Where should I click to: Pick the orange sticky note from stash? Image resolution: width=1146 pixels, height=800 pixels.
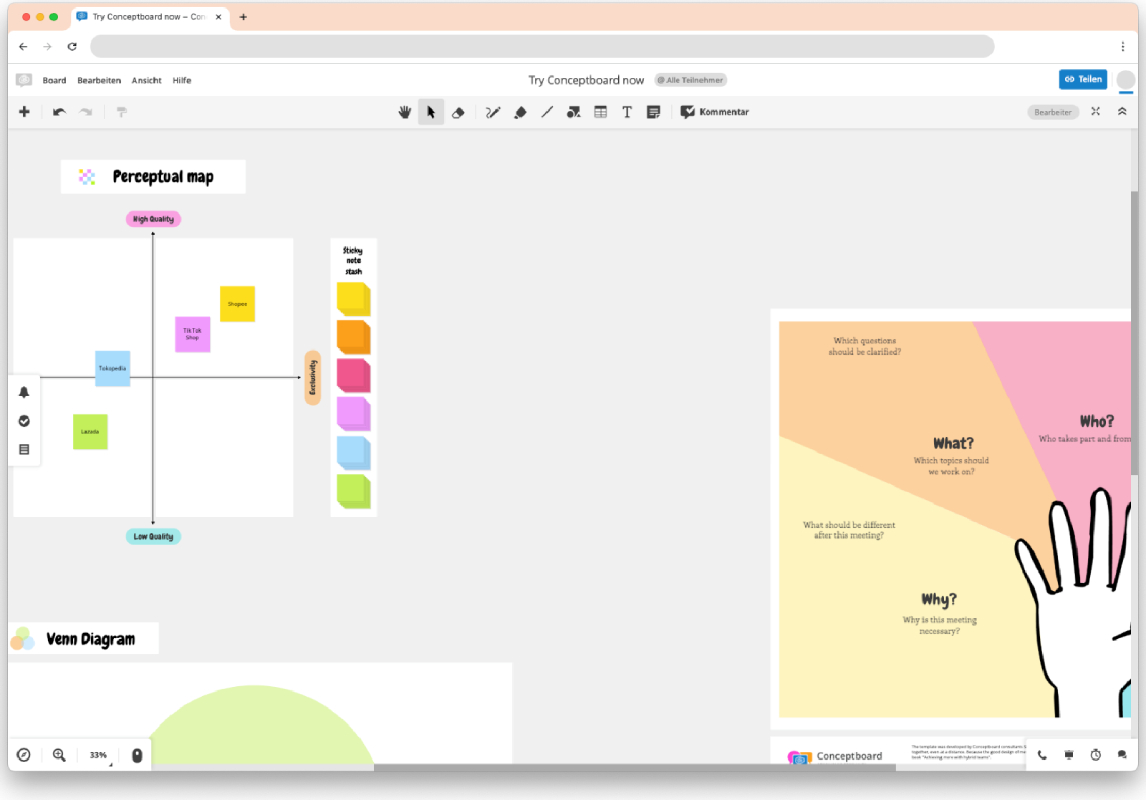[353, 337]
